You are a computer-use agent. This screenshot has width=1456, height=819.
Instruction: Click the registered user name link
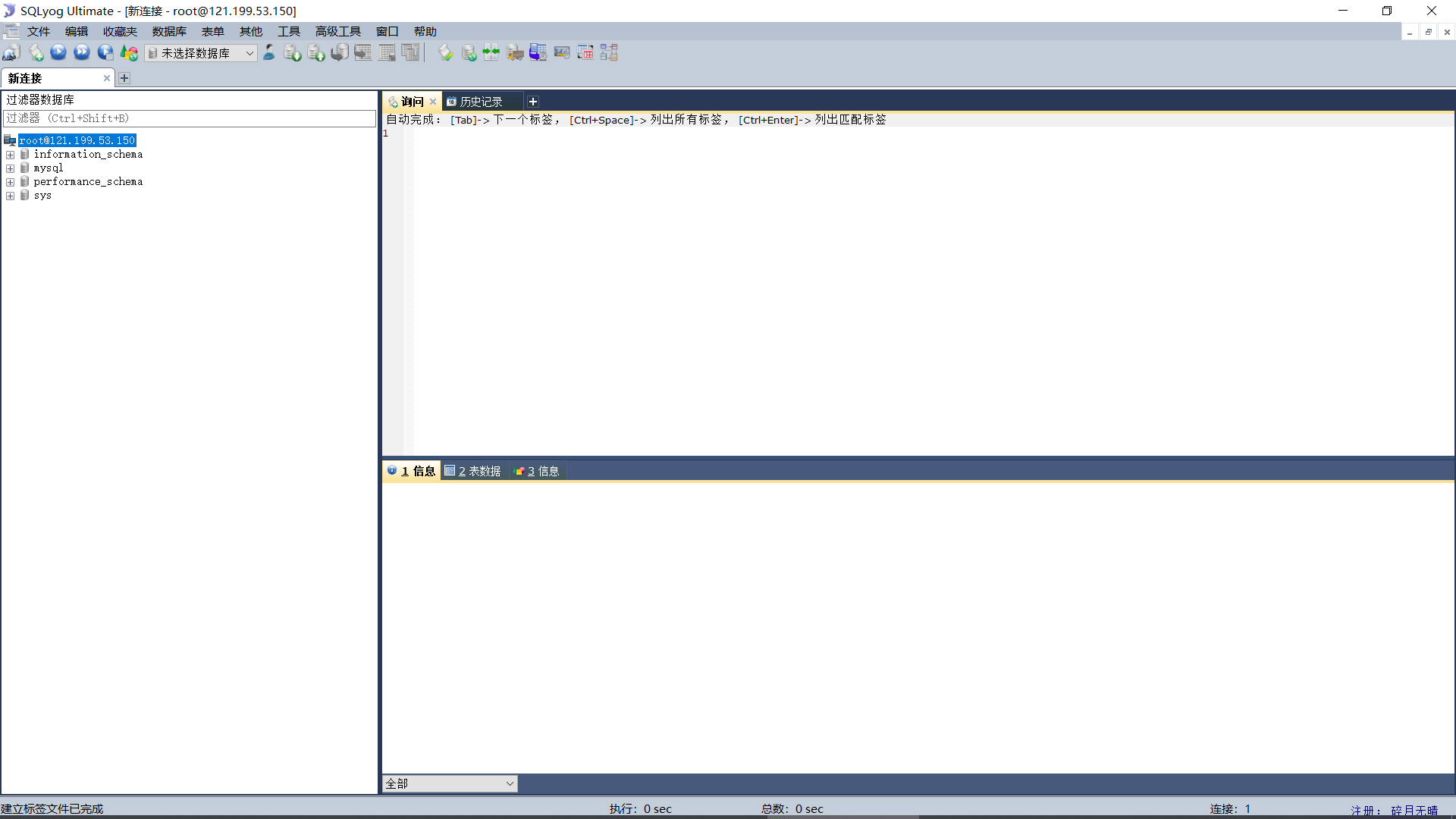tap(1414, 810)
